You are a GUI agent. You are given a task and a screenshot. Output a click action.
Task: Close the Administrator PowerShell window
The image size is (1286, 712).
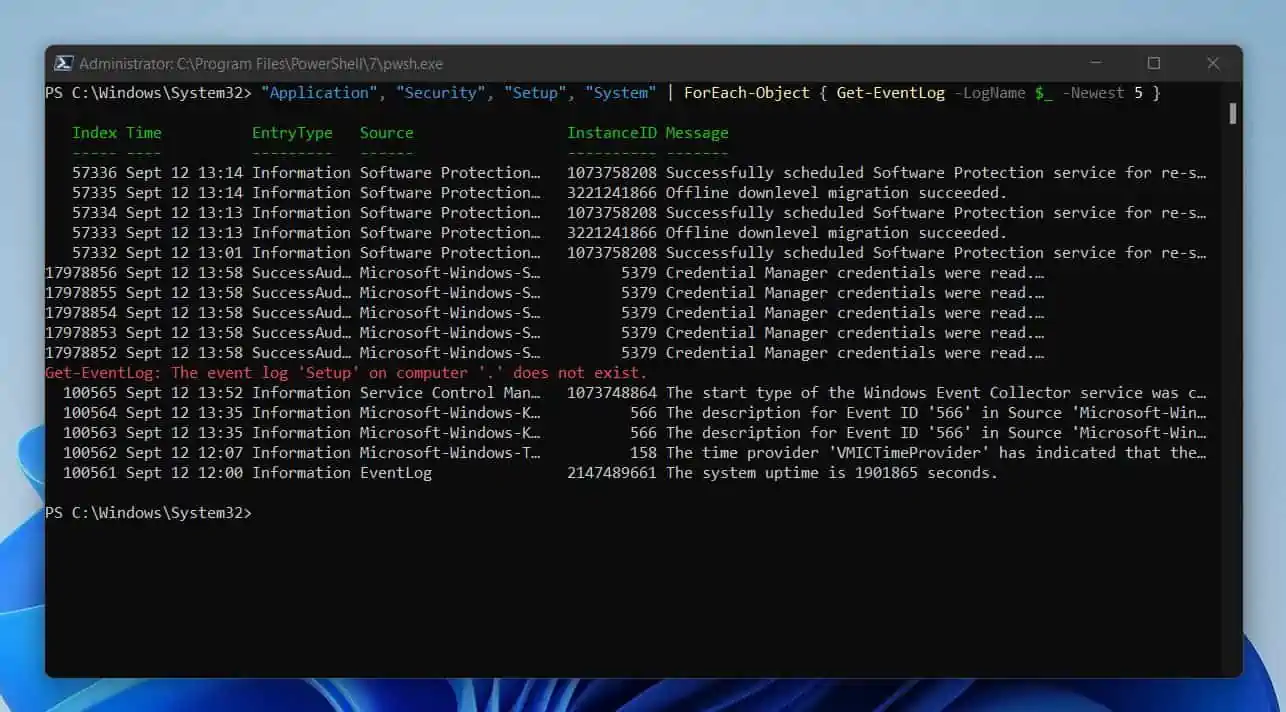[x=1212, y=63]
